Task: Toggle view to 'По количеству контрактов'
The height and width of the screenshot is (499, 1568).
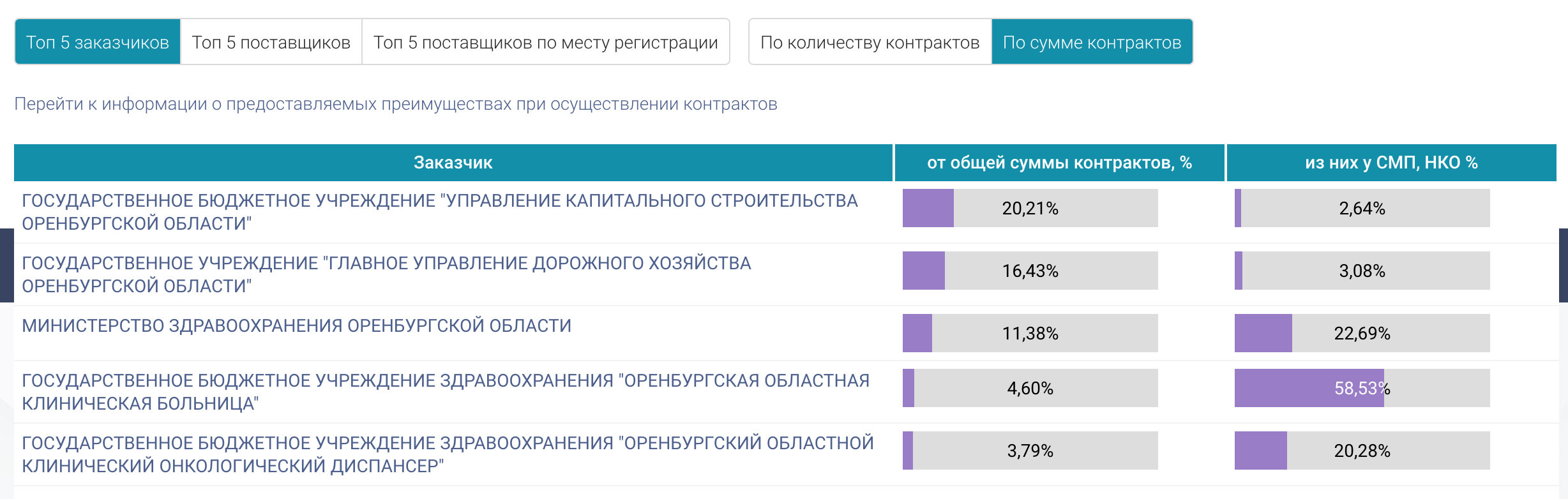Action: click(870, 42)
